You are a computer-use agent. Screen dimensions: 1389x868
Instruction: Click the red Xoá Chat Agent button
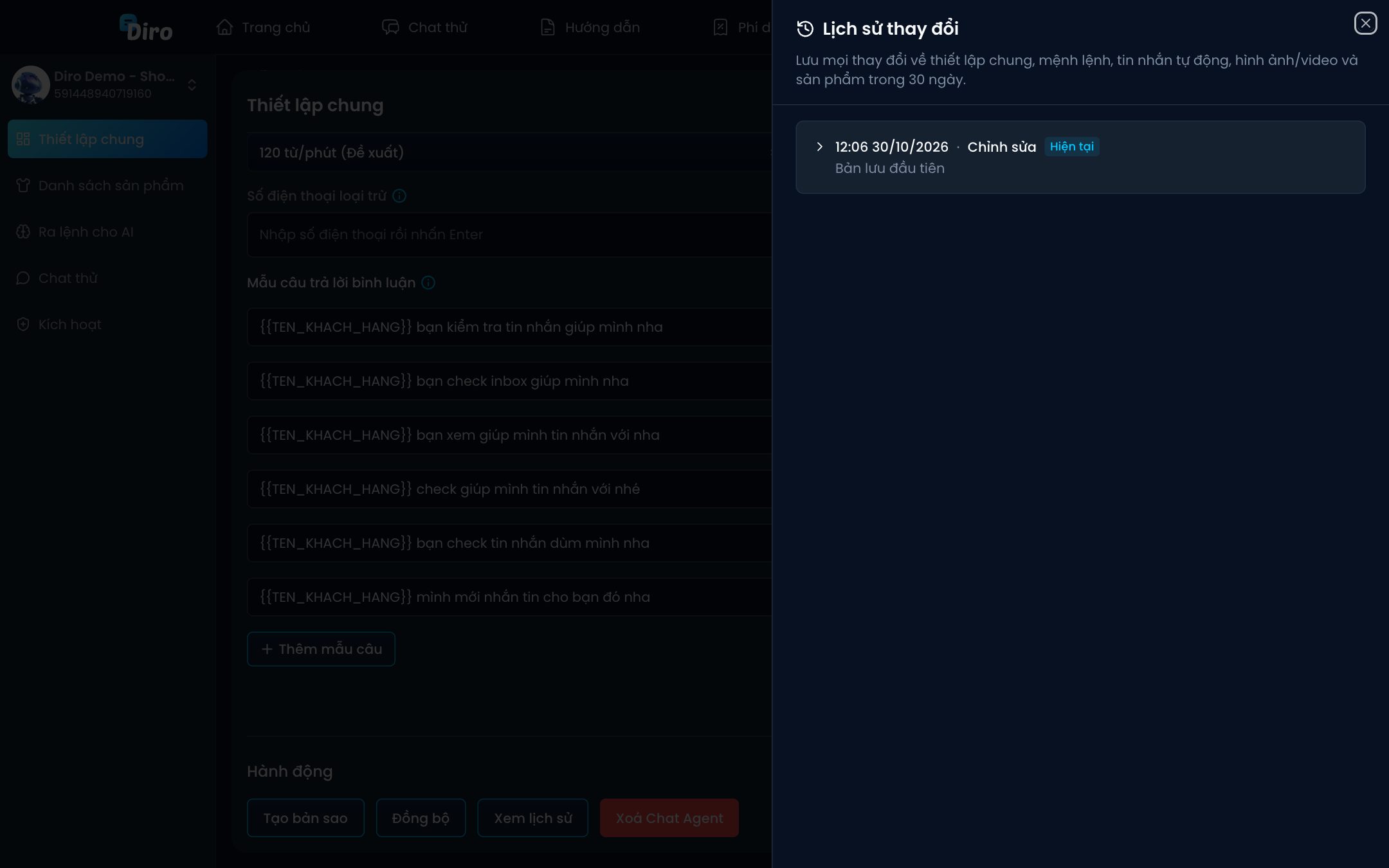[x=669, y=818]
